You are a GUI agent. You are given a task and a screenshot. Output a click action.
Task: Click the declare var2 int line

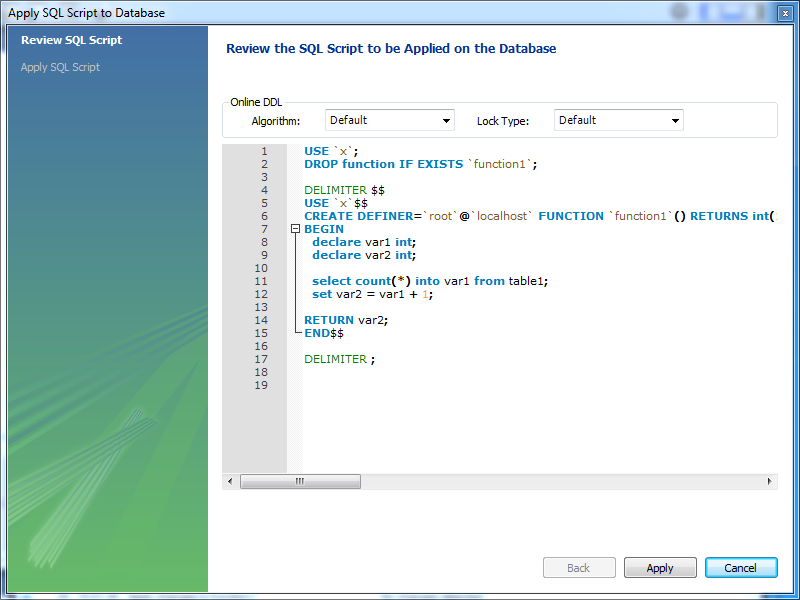[364, 255]
